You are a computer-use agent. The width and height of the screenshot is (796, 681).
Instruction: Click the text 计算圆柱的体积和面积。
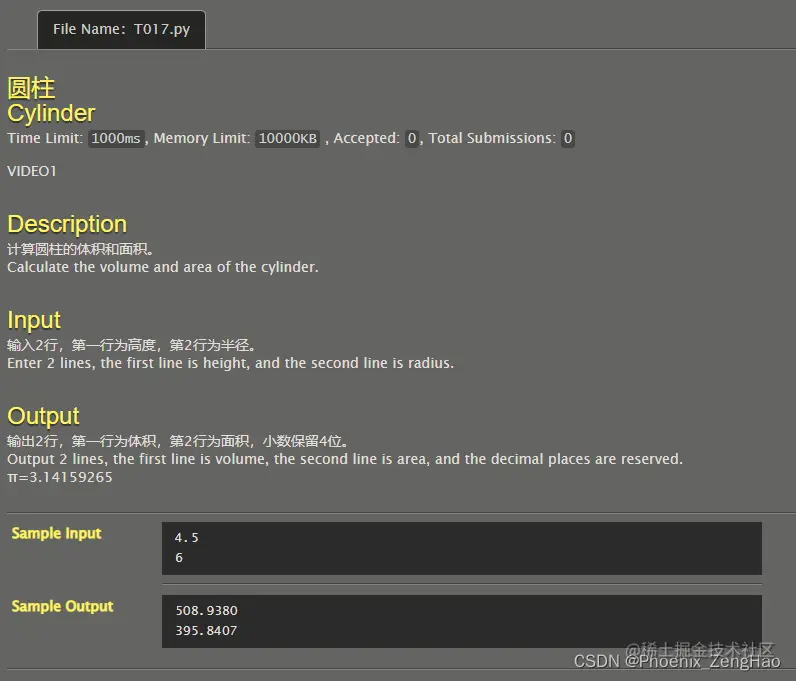[x=80, y=249]
